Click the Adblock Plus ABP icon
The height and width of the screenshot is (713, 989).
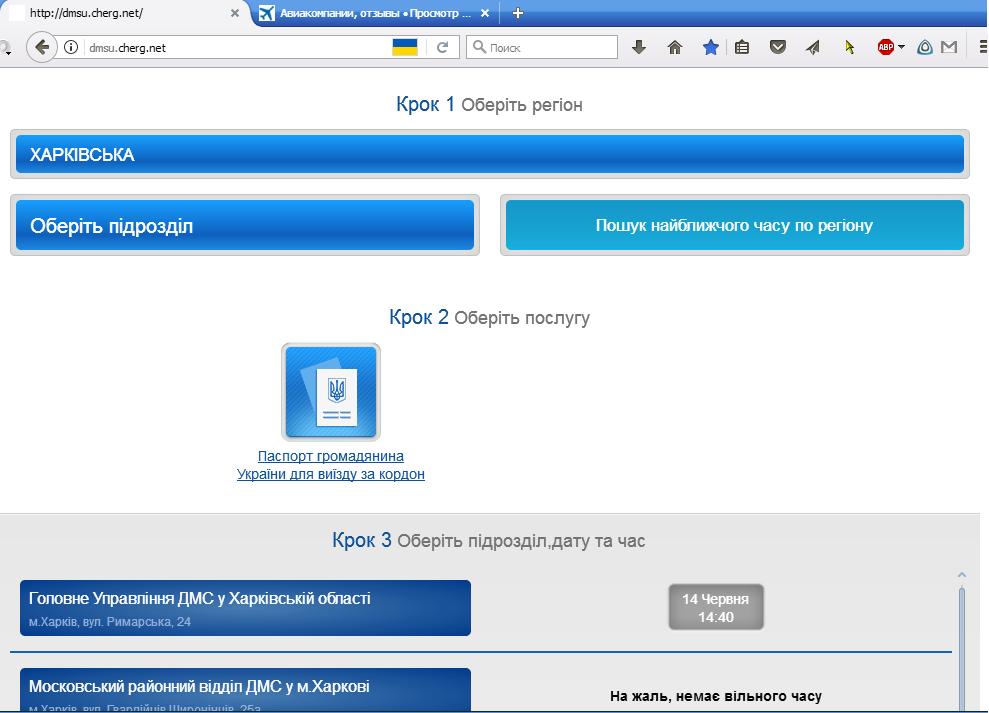[885, 47]
